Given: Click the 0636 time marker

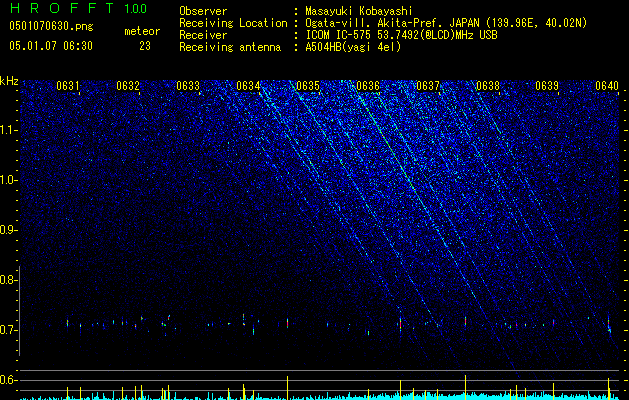Looking at the screenshot, I should [x=368, y=86].
